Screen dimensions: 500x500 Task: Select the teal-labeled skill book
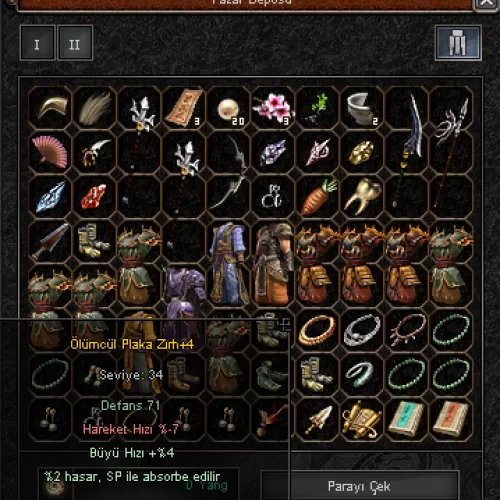coord(407,419)
